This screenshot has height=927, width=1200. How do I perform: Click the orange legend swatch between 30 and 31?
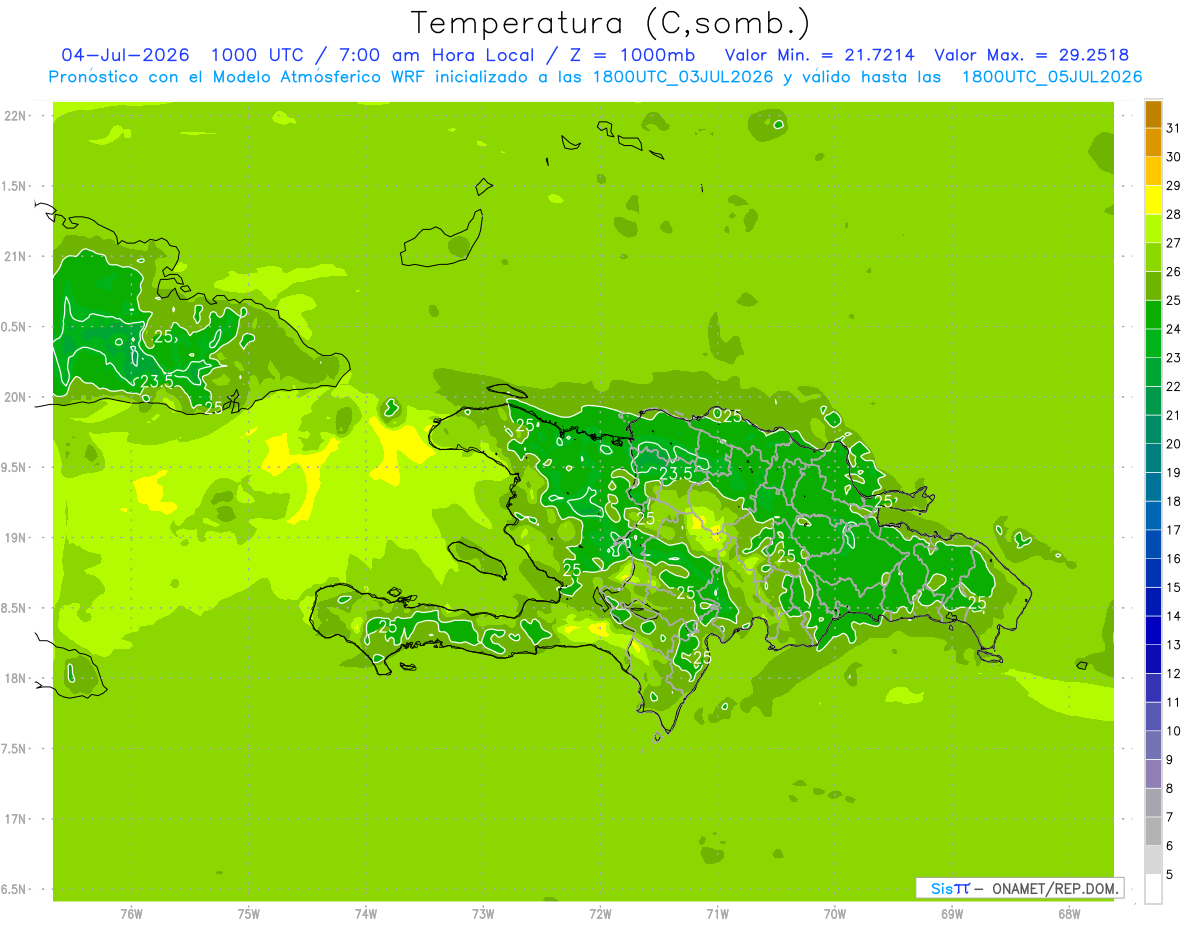(x=1153, y=142)
